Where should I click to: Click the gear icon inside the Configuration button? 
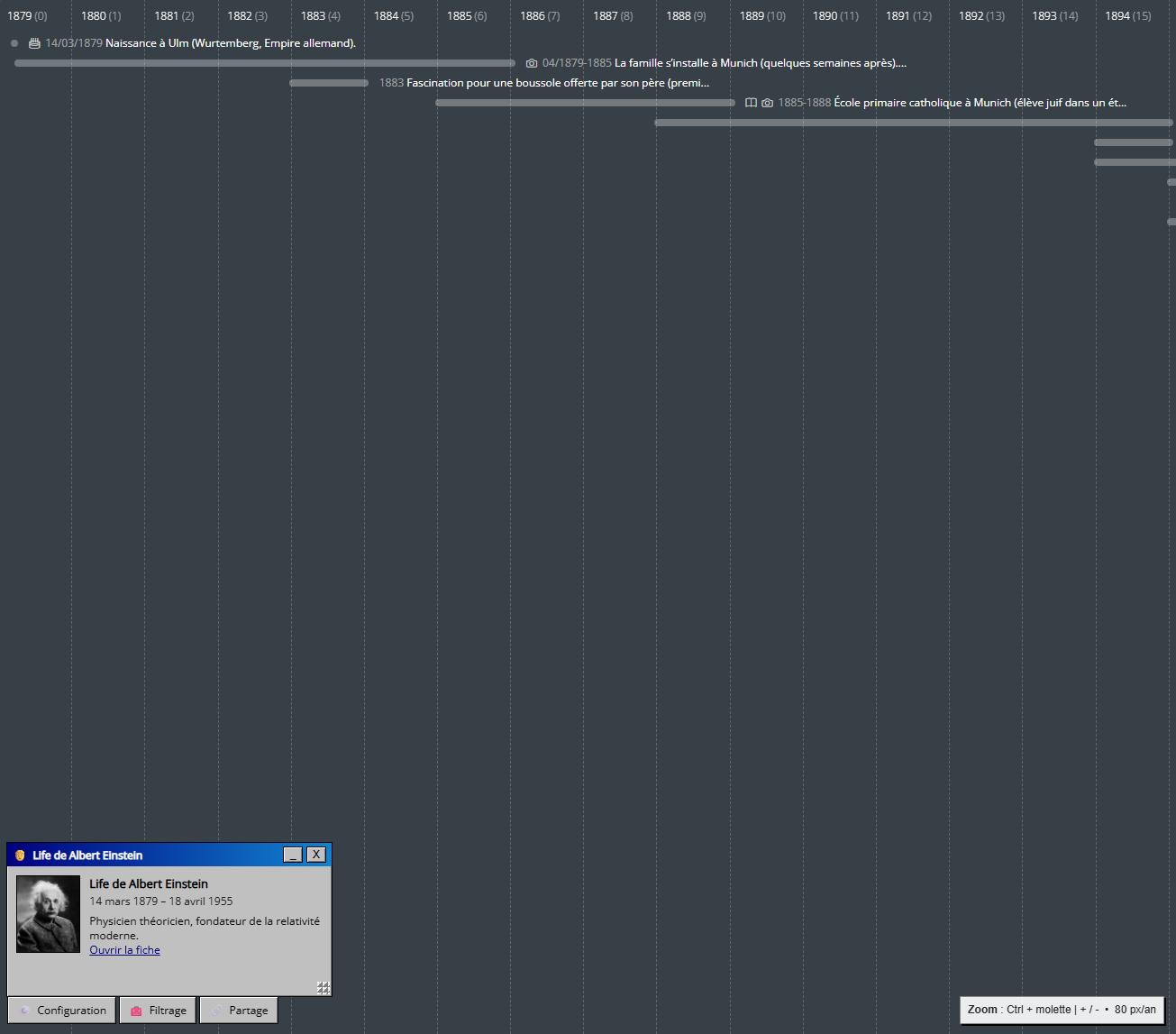point(24,1010)
